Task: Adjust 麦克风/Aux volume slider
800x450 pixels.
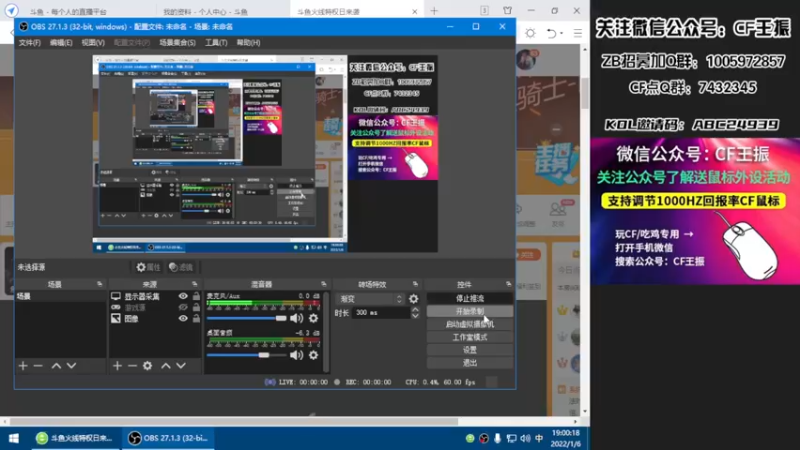Action: pyautogui.click(x=246, y=318)
